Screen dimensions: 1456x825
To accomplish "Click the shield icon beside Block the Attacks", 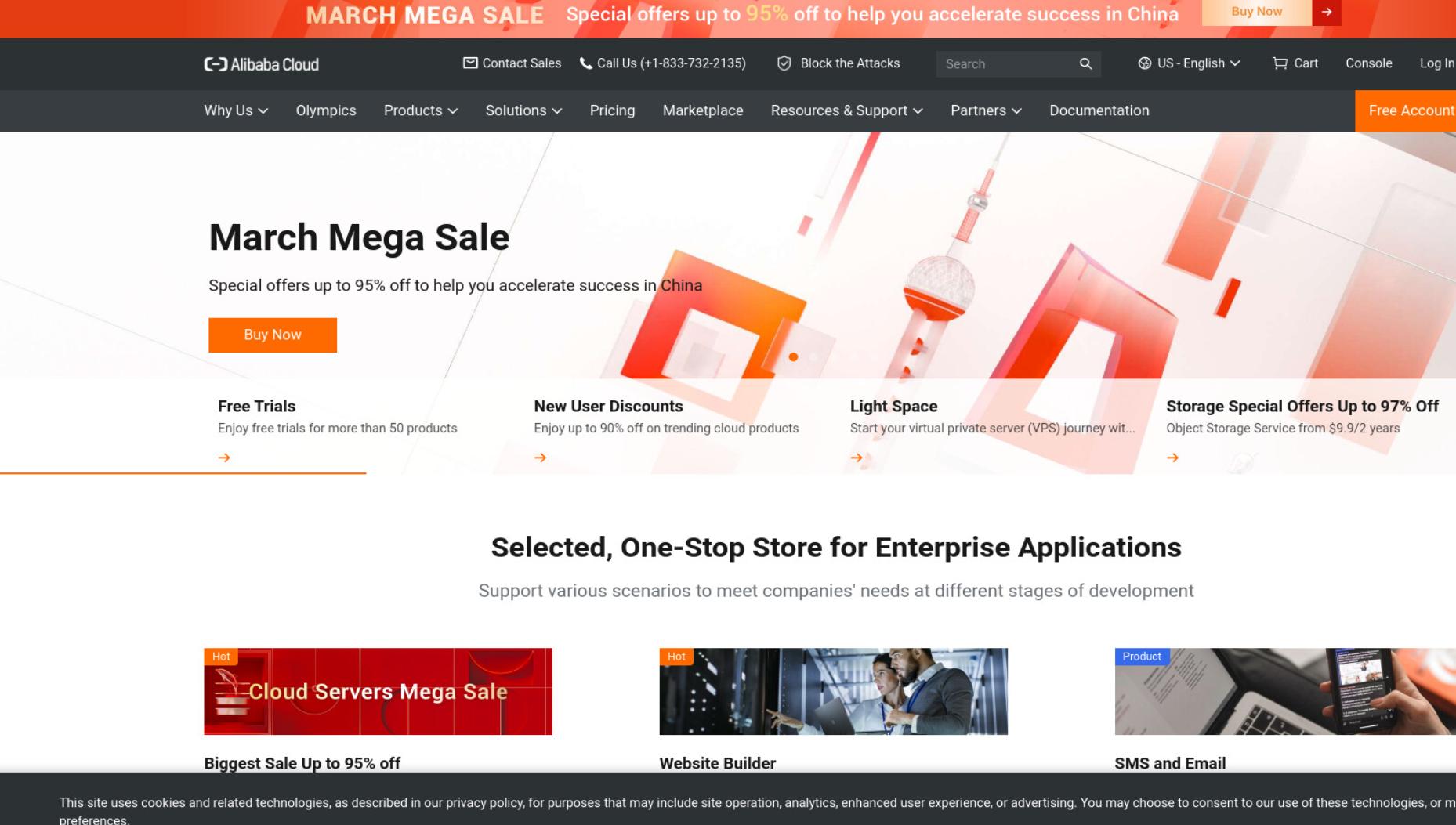I will pyautogui.click(x=784, y=63).
